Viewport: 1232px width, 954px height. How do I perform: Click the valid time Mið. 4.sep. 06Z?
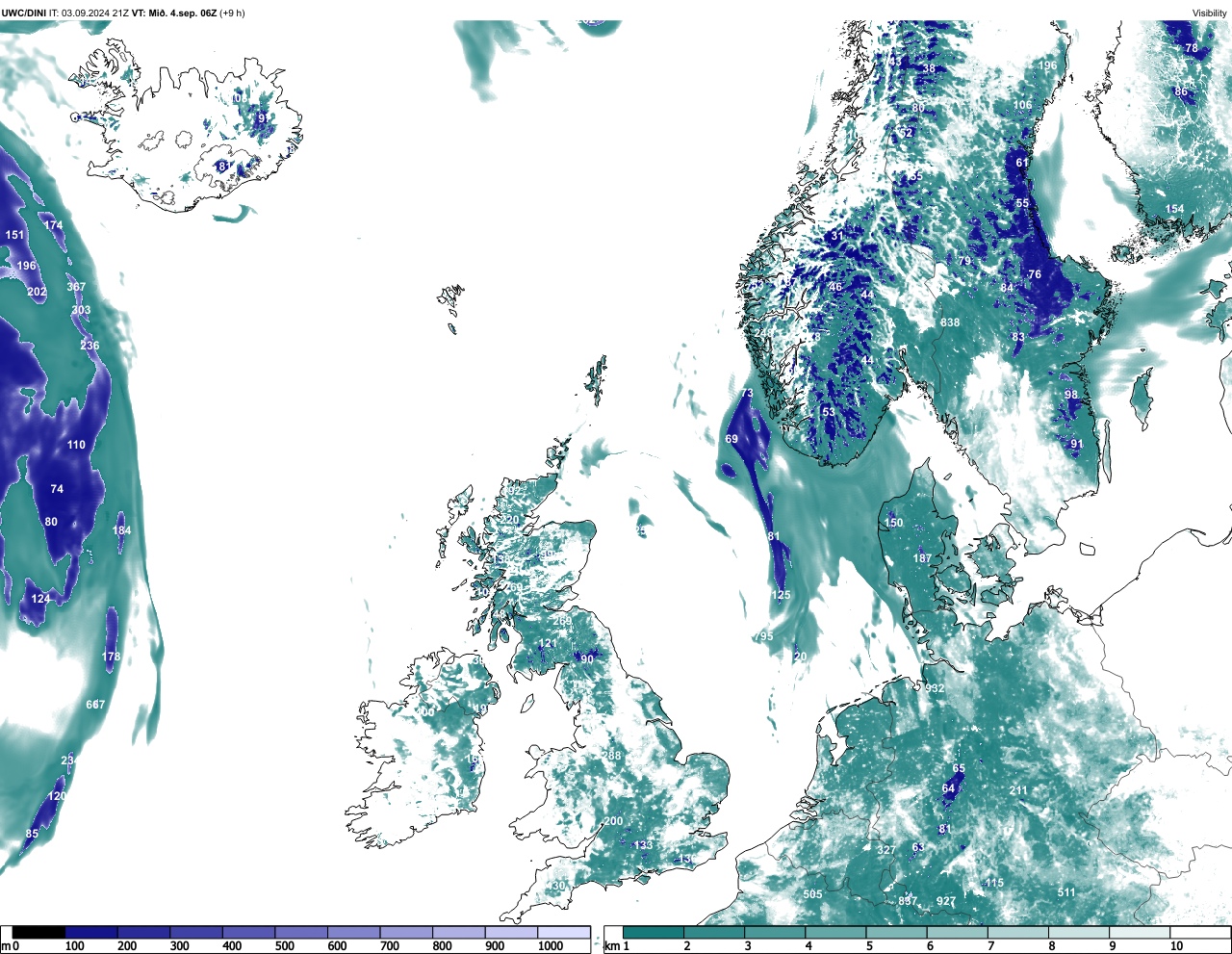click(x=183, y=13)
